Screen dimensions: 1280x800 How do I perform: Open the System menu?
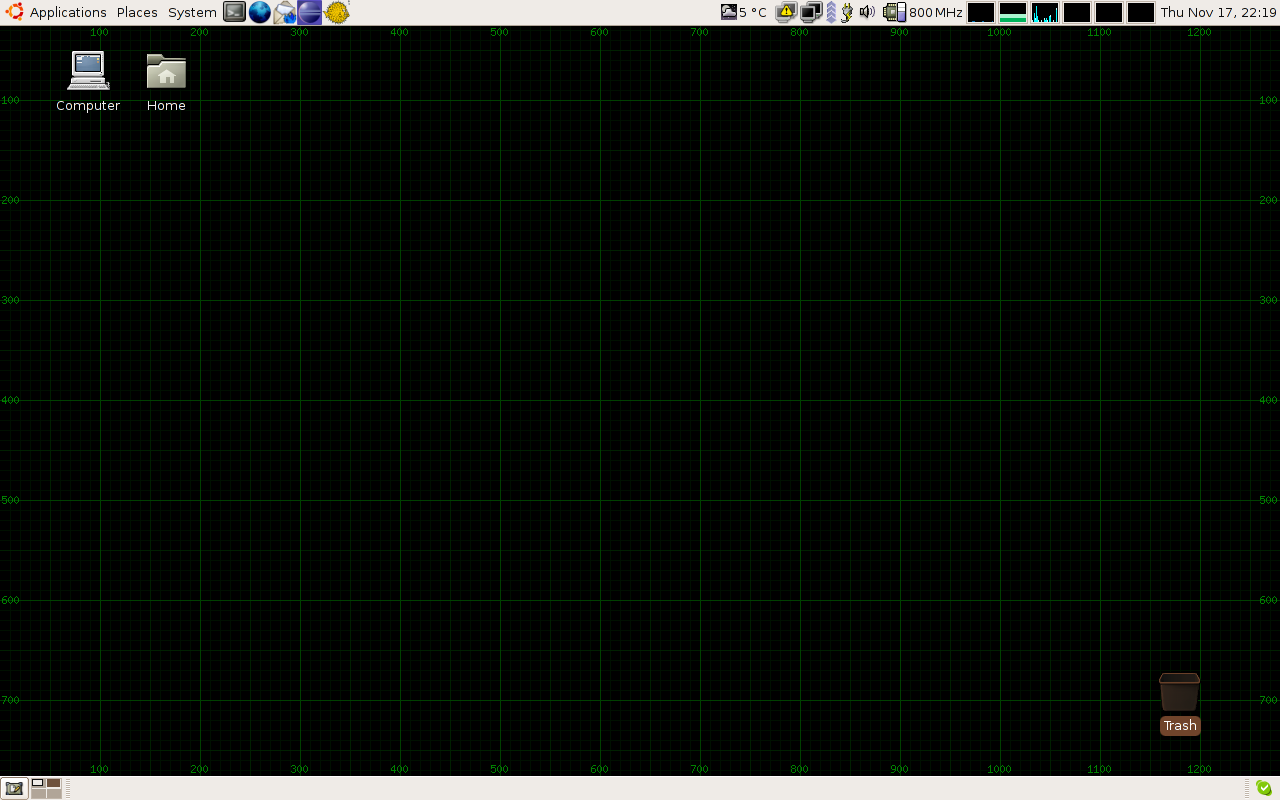tap(192, 12)
